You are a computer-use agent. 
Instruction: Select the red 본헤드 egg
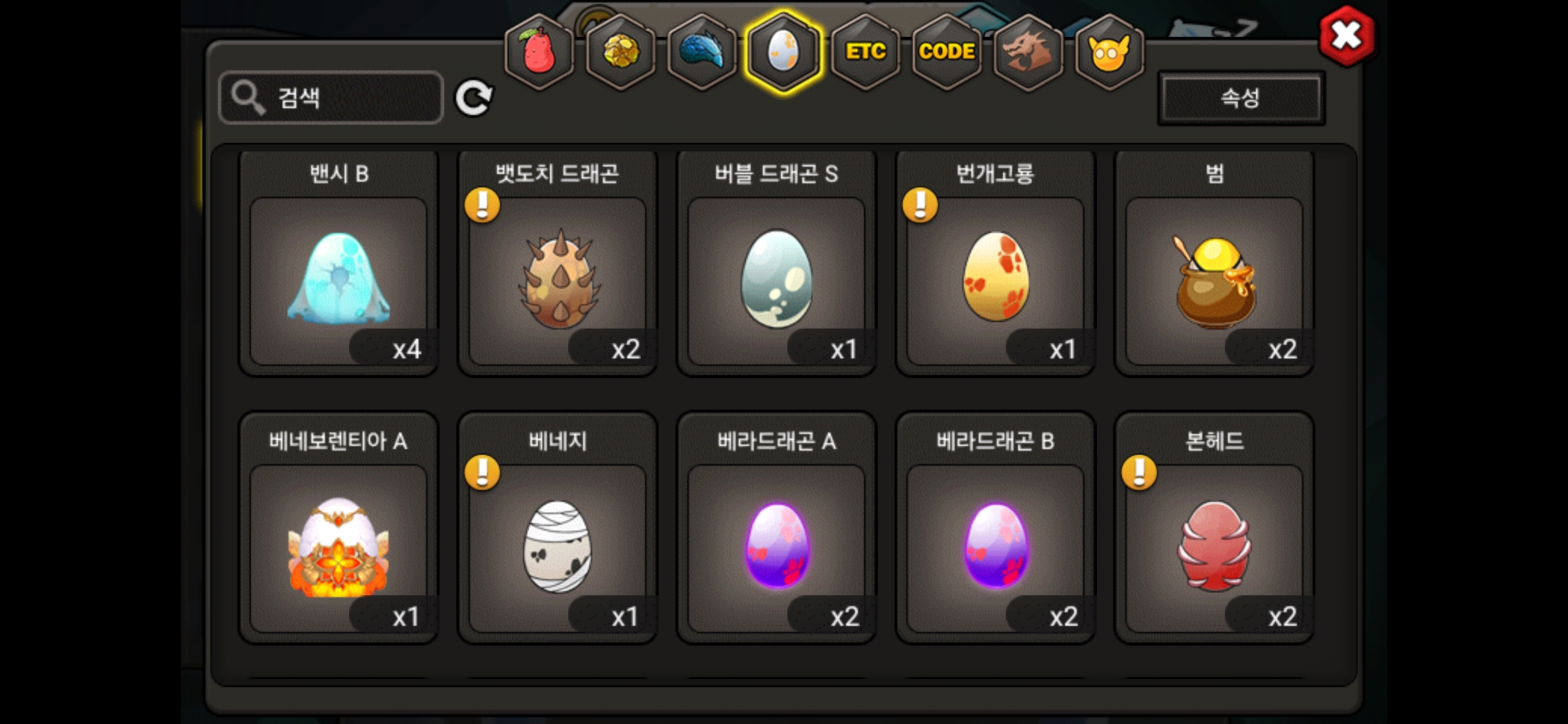1214,528
